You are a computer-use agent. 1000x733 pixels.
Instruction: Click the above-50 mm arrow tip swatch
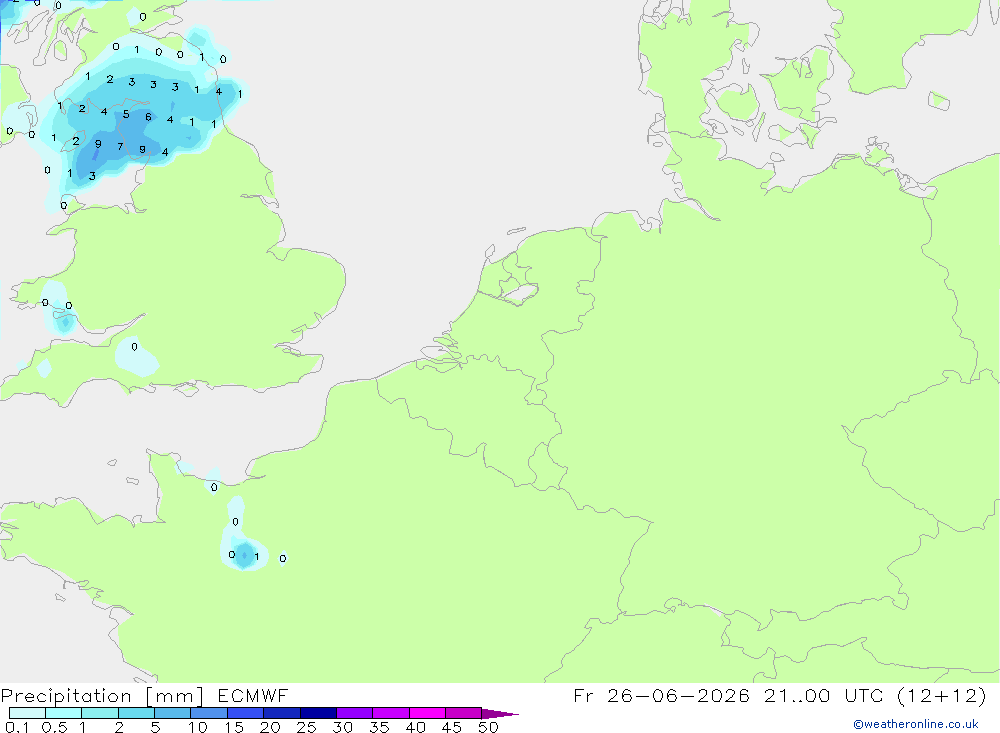[499, 713]
